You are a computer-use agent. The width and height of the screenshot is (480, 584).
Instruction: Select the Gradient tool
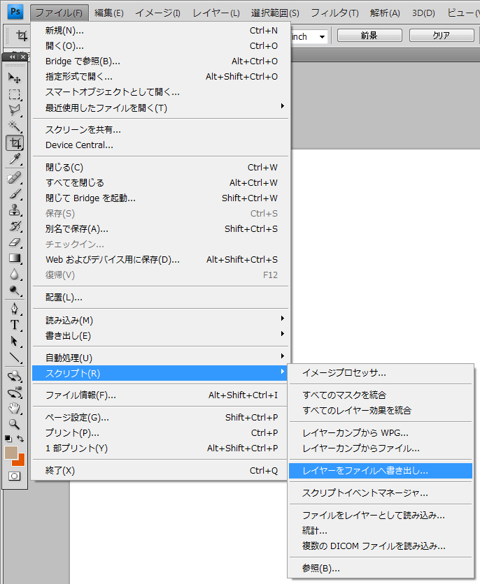(x=15, y=258)
